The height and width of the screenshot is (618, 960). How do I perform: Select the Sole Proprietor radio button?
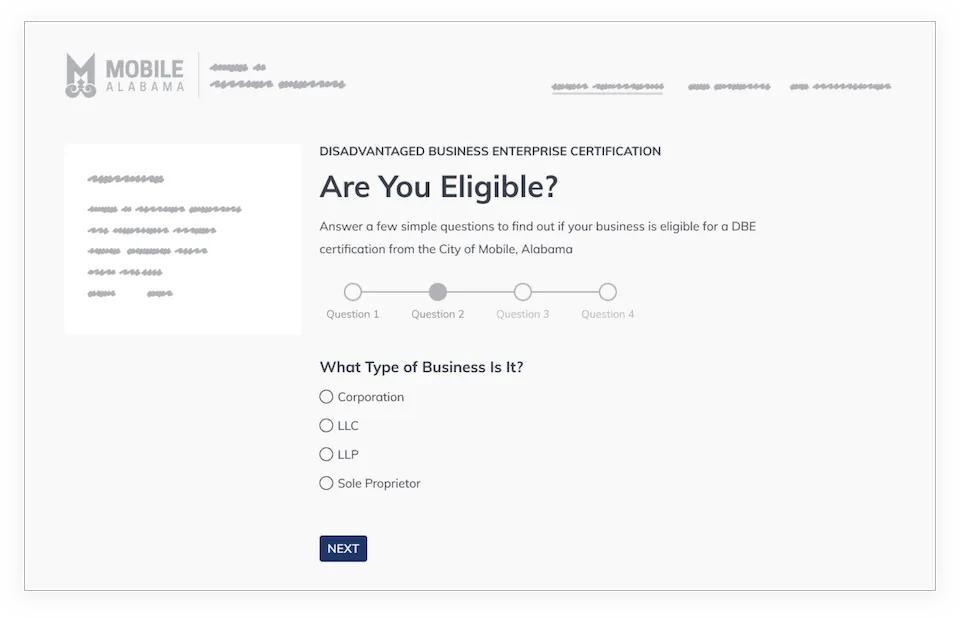coord(326,484)
